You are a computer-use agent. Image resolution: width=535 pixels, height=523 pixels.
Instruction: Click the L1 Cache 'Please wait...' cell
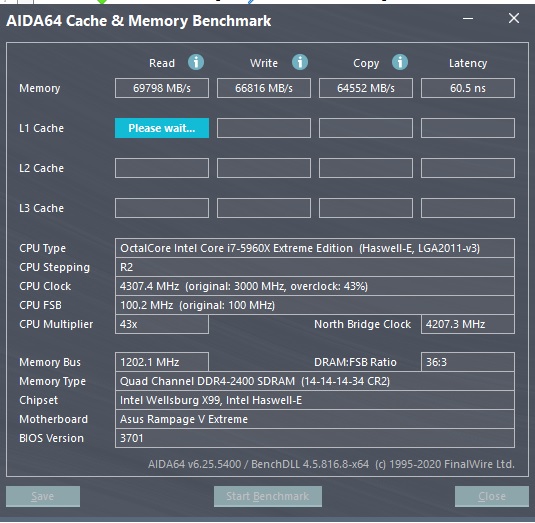162,128
